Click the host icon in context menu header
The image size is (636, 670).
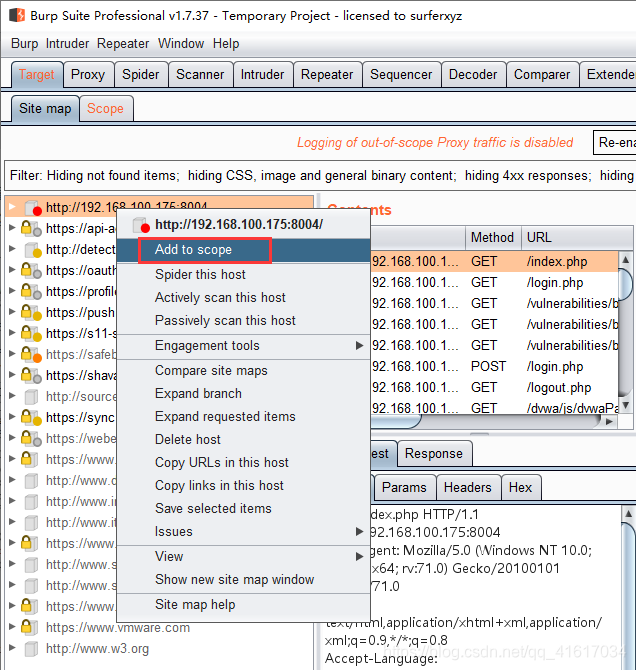click(x=141, y=225)
